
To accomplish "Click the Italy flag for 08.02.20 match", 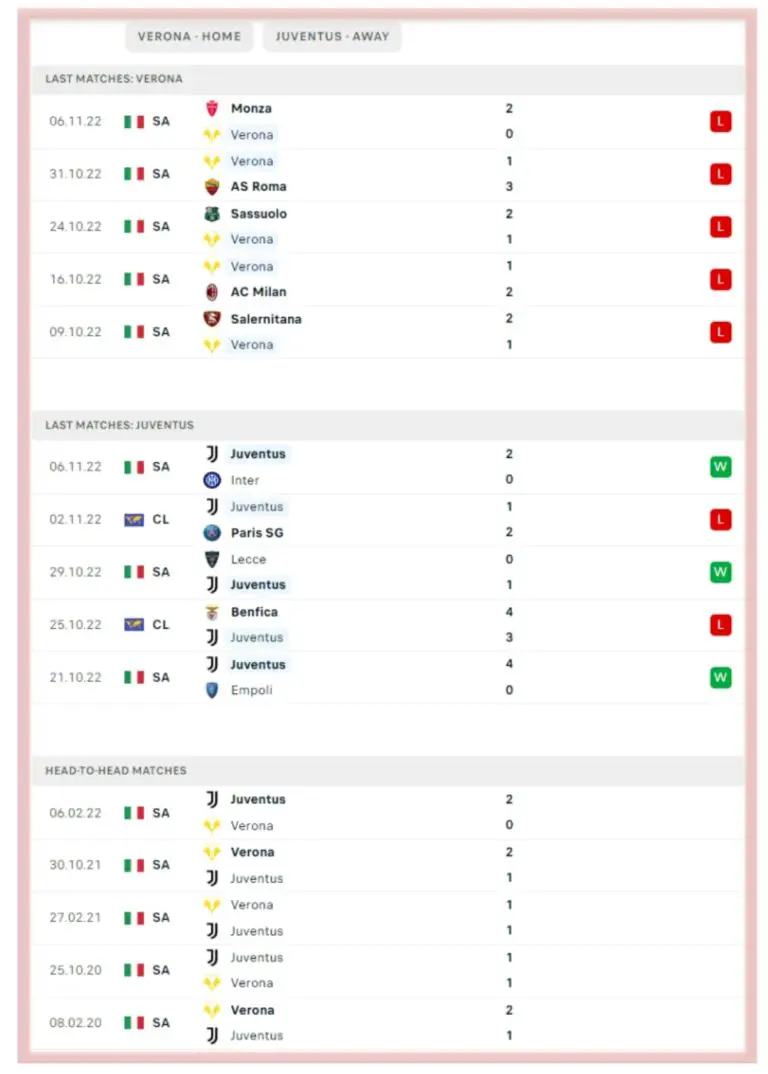I will tap(134, 1023).
